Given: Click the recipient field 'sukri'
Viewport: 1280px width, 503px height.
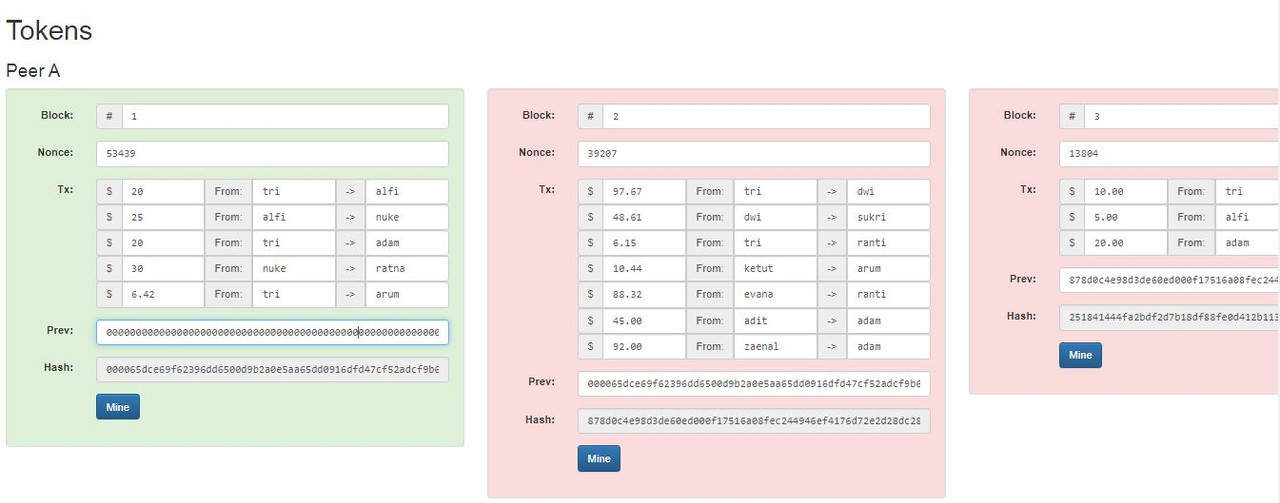Looking at the screenshot, I should pos(889,217).
